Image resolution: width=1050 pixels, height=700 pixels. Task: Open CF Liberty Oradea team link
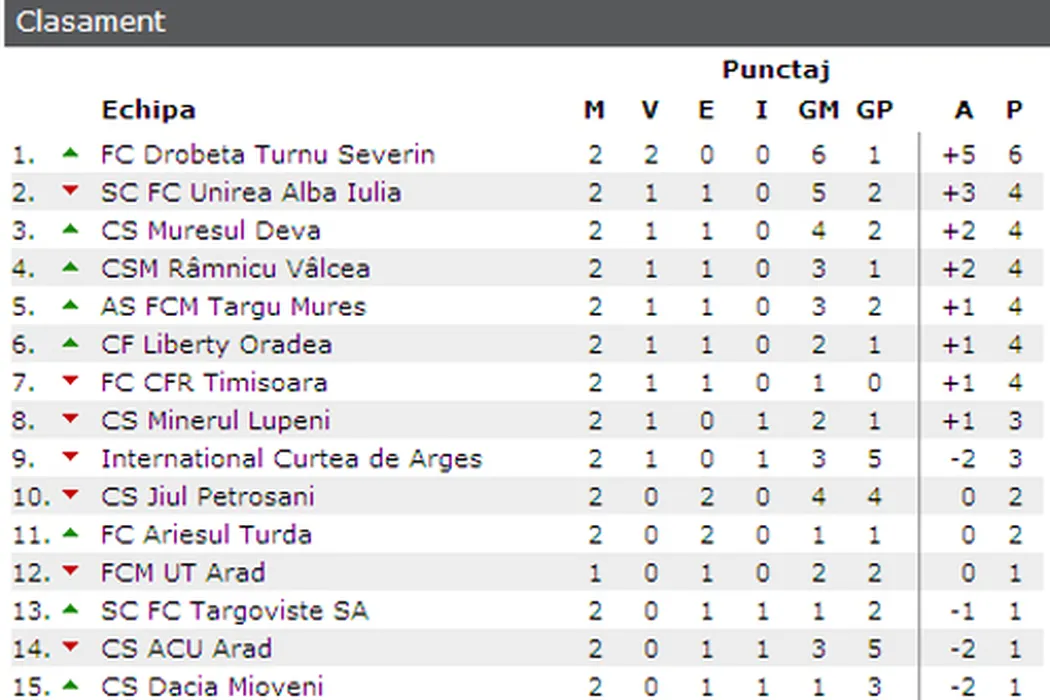[216, 345]
